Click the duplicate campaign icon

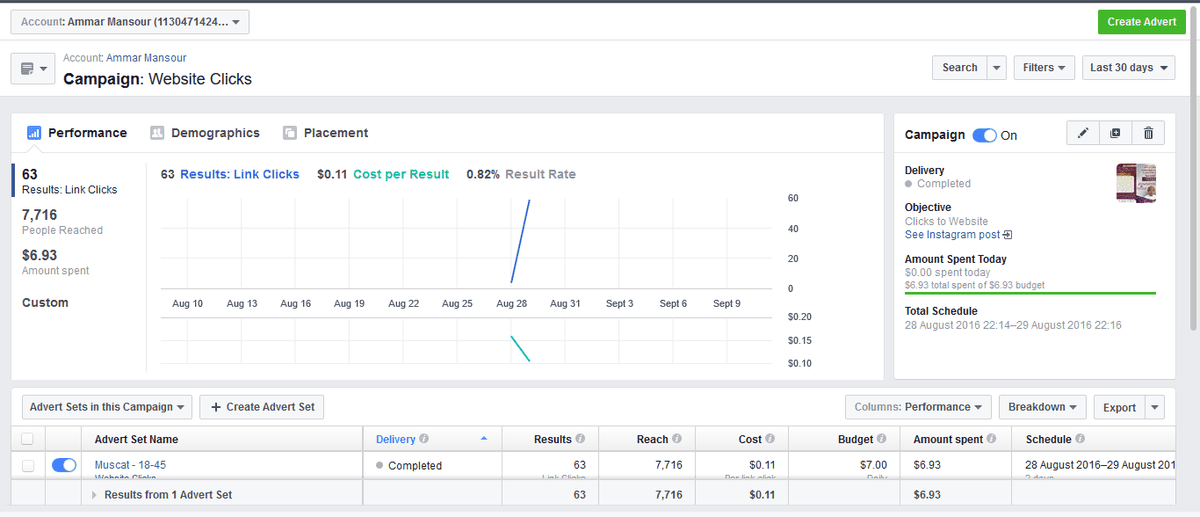coord(1116,134)
